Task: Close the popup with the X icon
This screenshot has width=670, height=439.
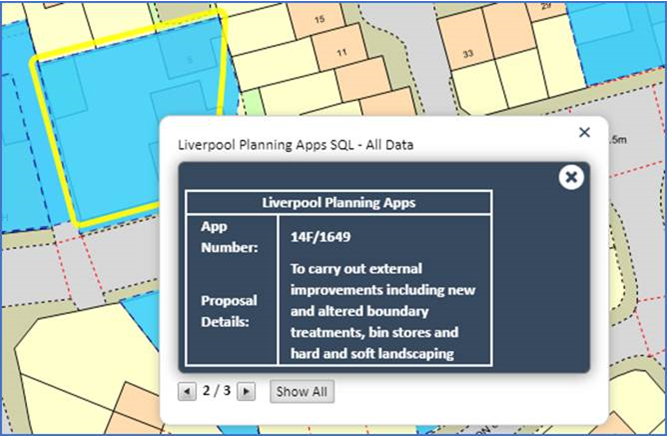Action: (584, 133)
